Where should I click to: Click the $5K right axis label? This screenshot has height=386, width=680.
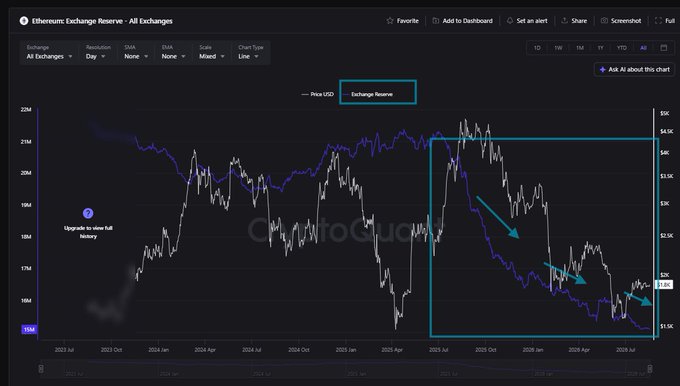[x=664, y=114]
